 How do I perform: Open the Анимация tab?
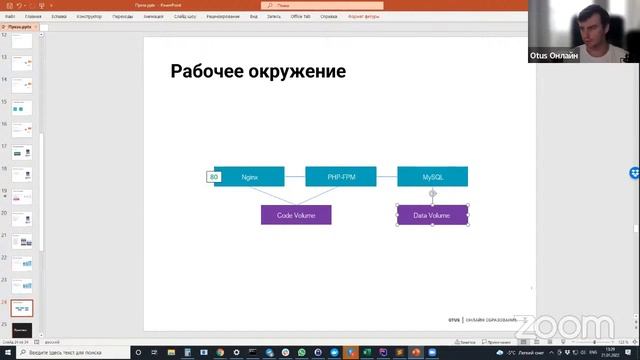click(153, 17)
